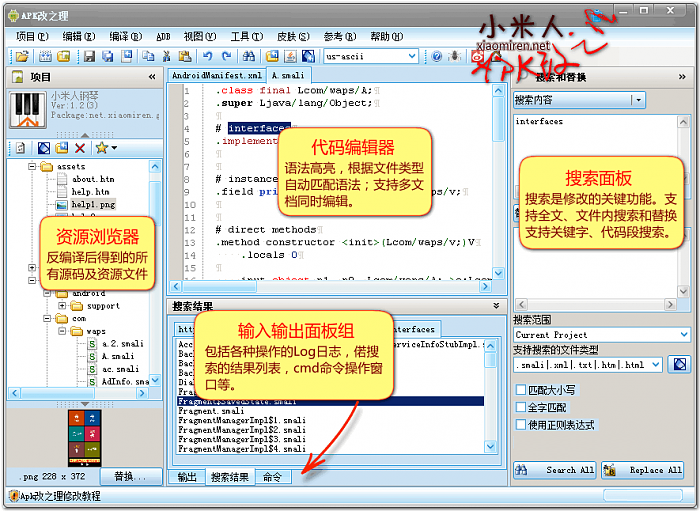Click the yellow star favorites icon
The image size is (700, 511).
[102, 148]
